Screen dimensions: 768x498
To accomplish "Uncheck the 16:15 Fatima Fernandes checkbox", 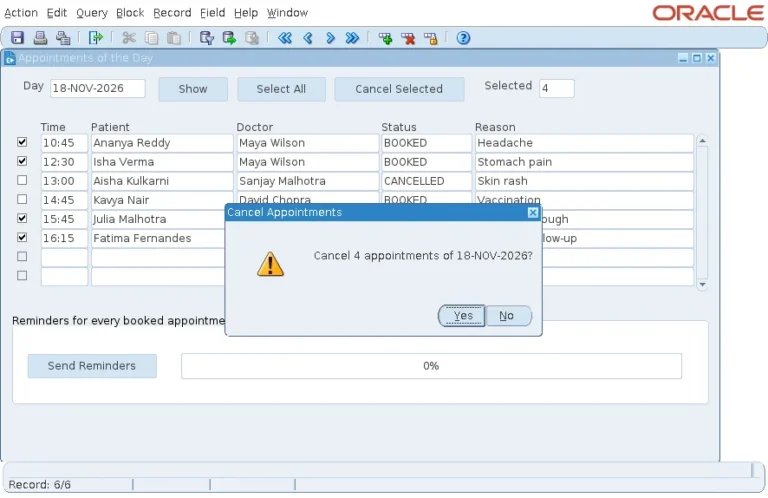I will coord(22,237).
